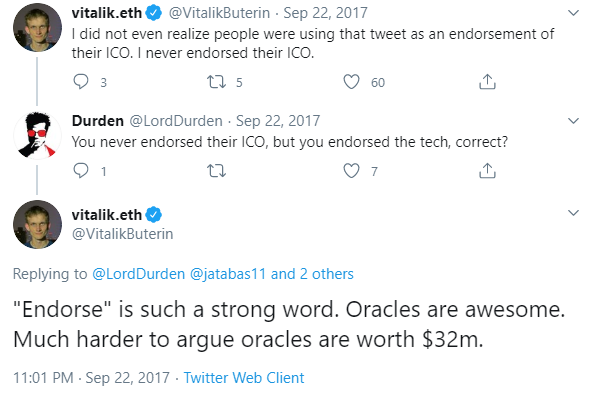Reply to Durden's tweet via comment icon

click(x=81, y=171)
